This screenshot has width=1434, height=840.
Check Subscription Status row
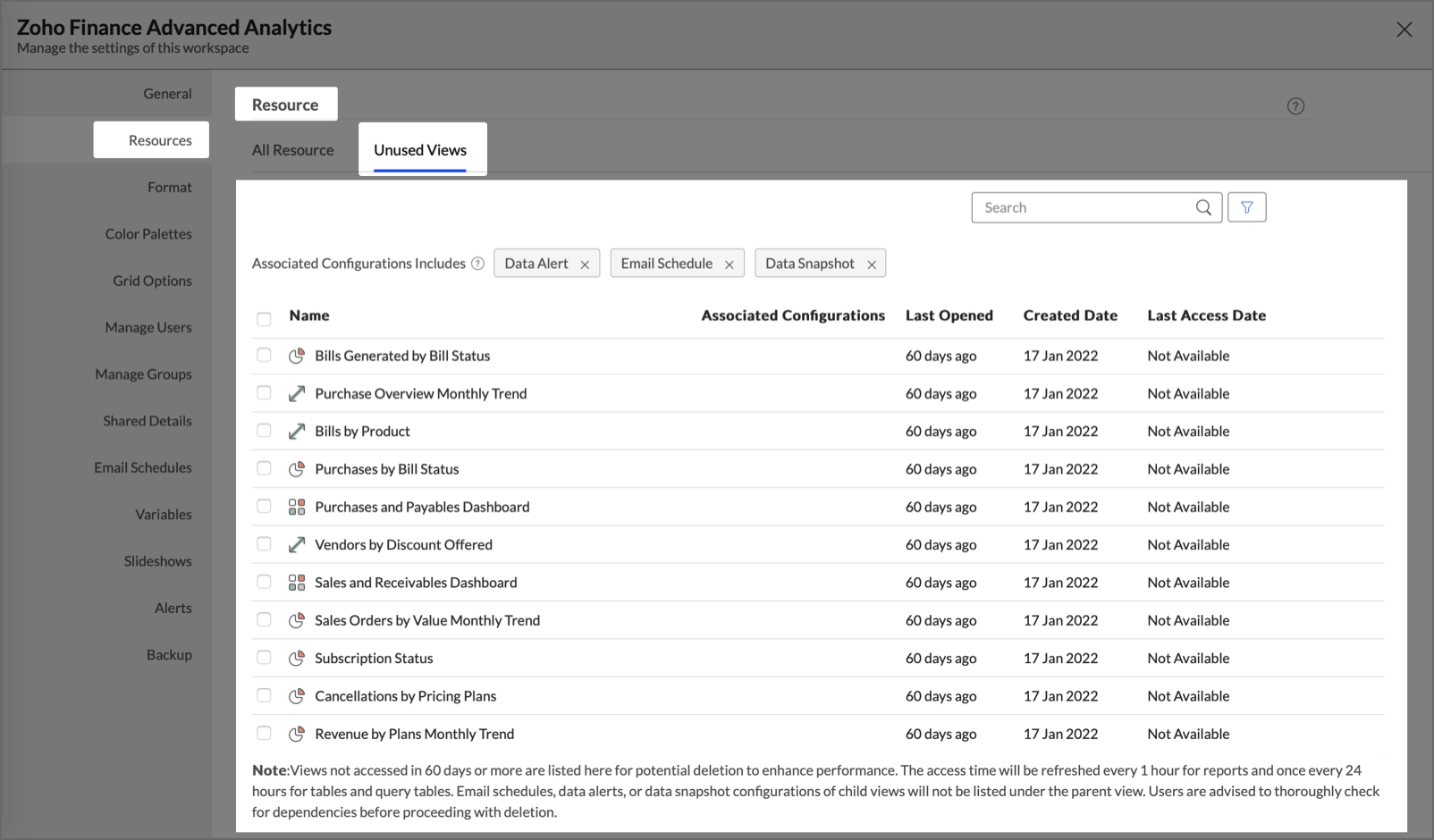point(264,658)
